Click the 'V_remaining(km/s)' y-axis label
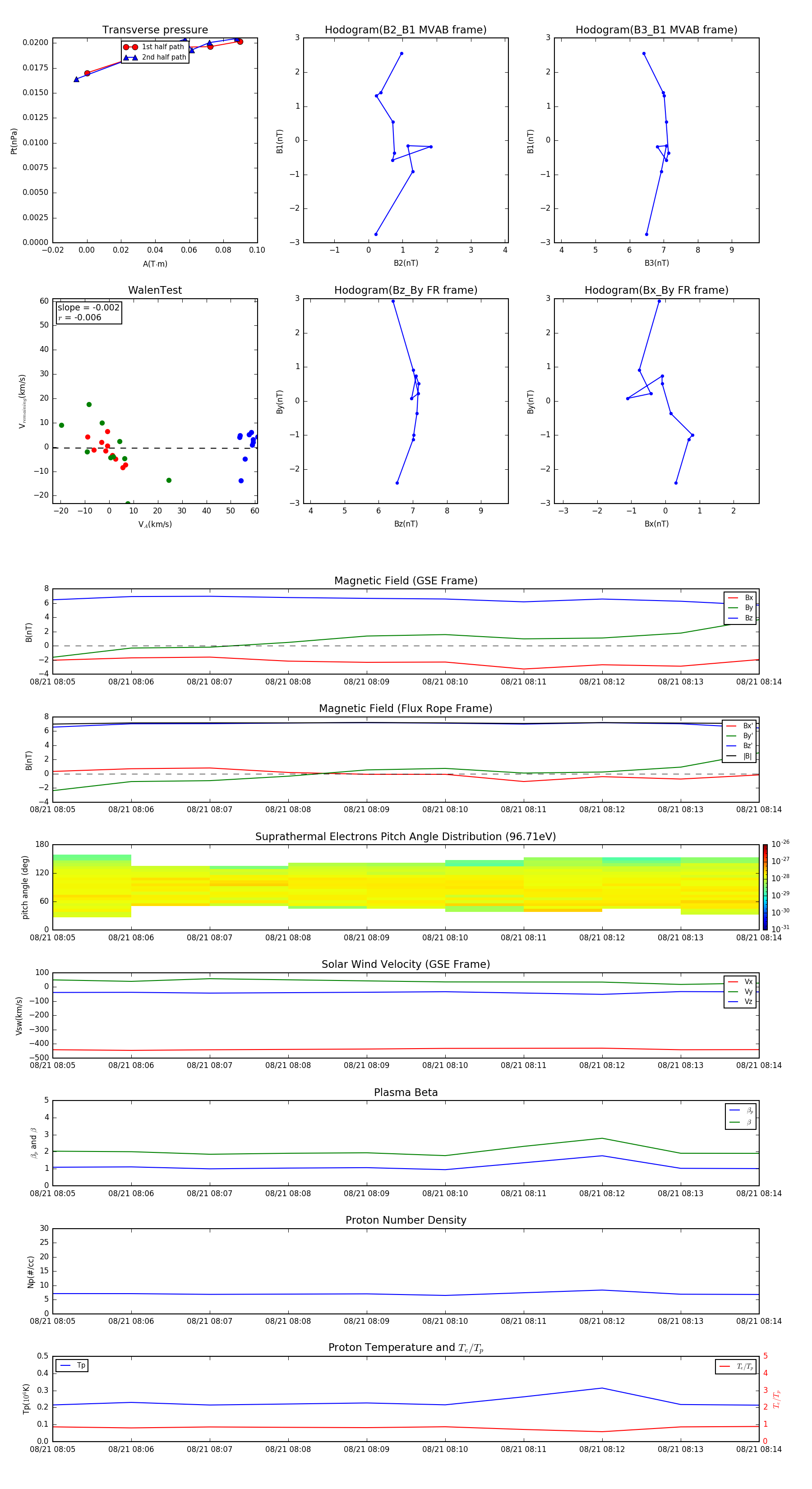 22,401
